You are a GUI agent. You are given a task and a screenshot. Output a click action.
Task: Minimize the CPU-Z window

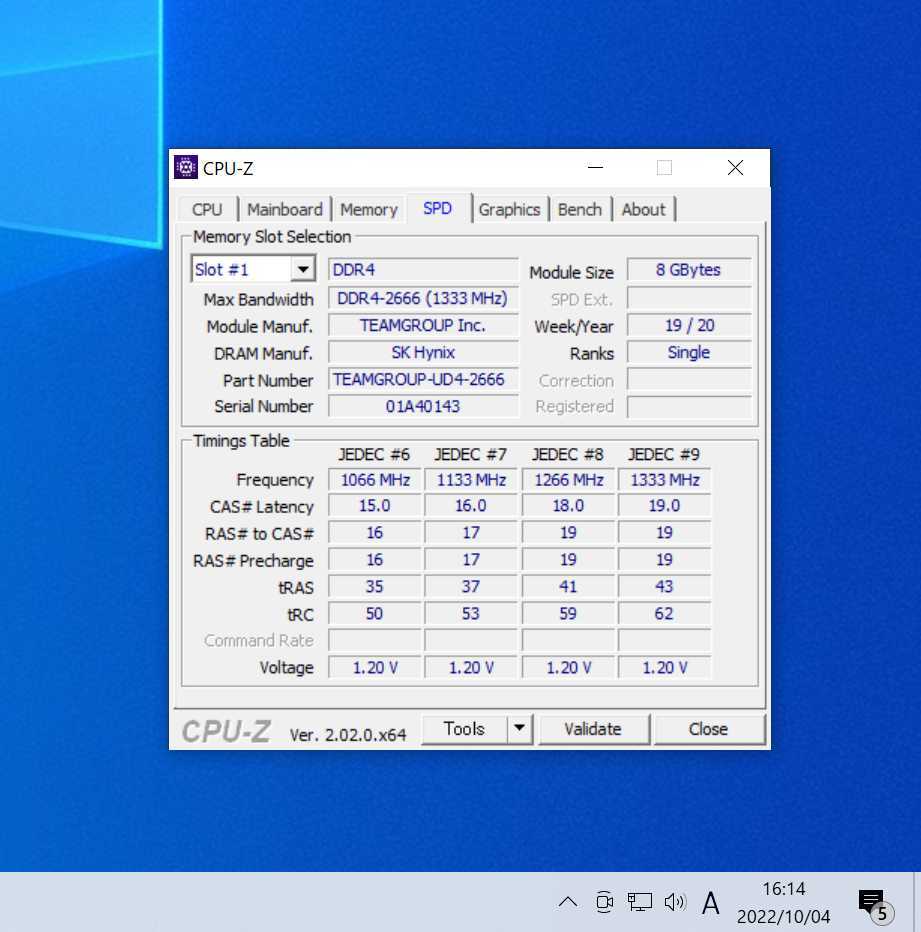click(x=595, y=168)
